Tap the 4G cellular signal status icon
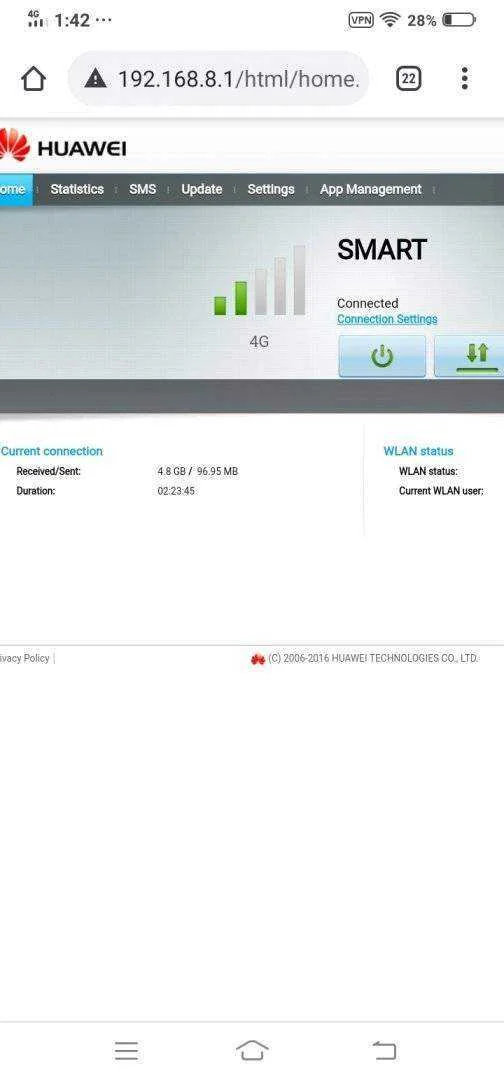The height and width of the screenshot is (1080, 504). [x=36, y=19]
